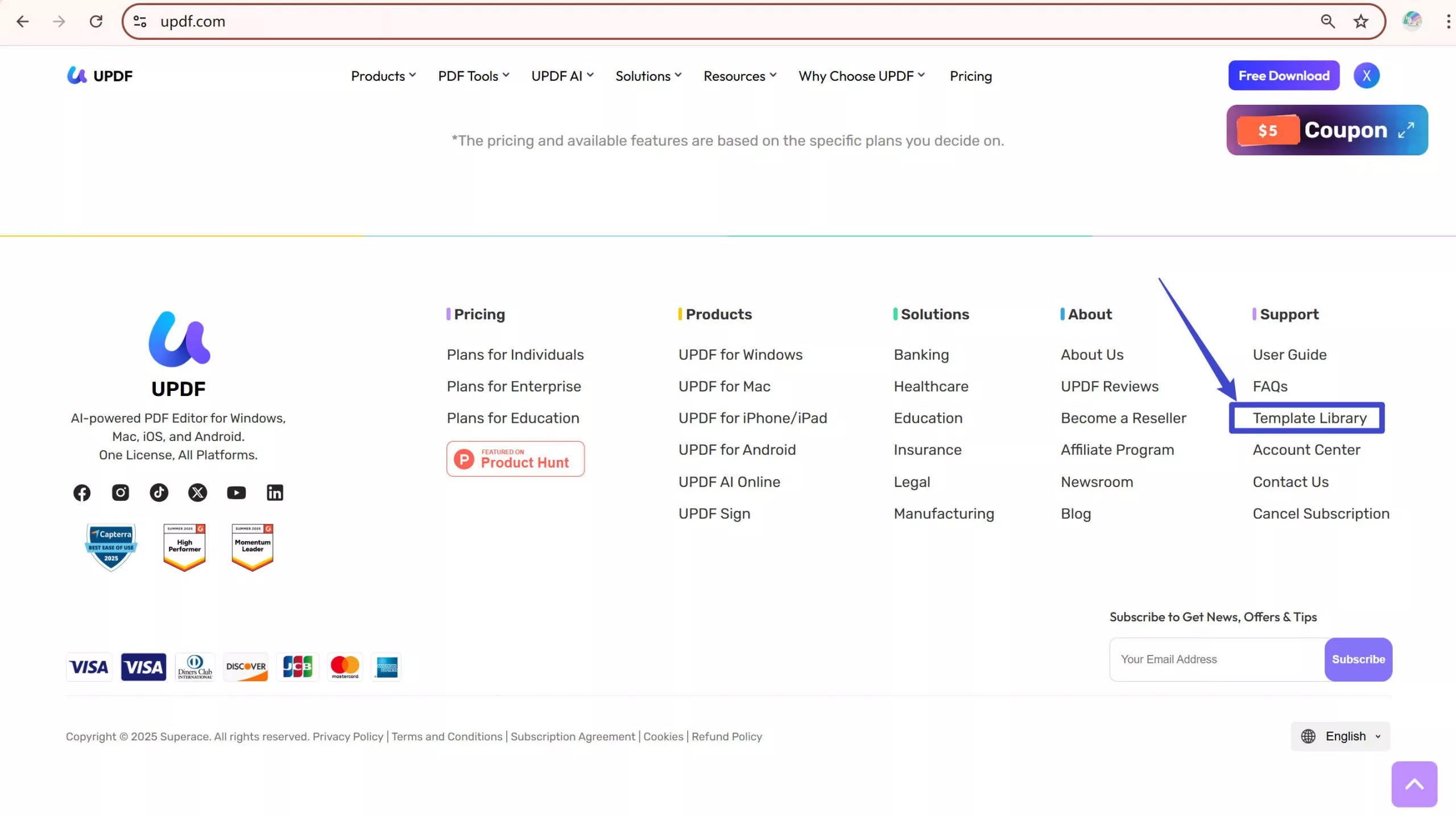1456x816 pixels.
Task: Open Plans for Individuals link
Action: point(515,355)
